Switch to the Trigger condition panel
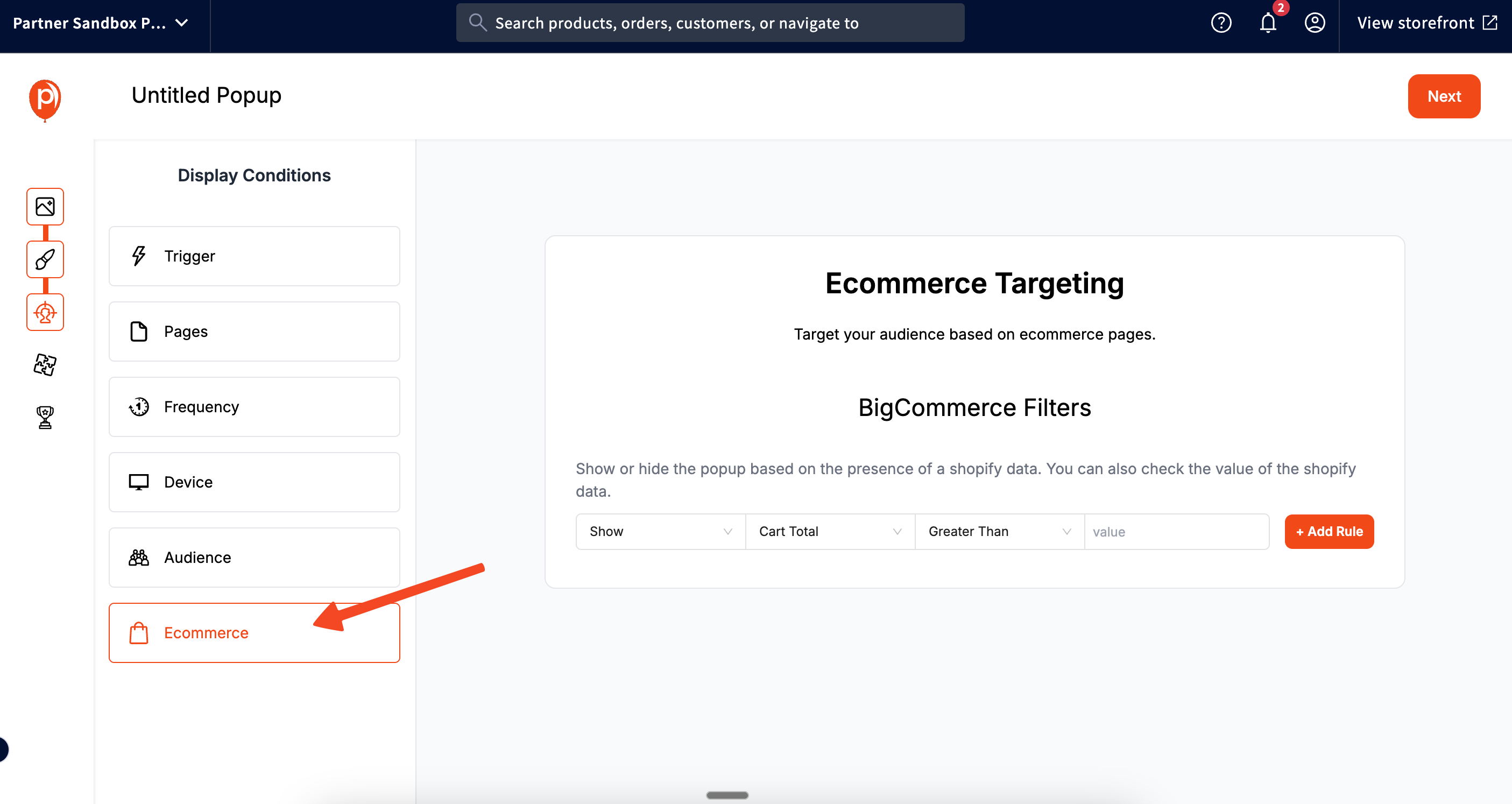 pyautogui.click(x=254, y=256)
